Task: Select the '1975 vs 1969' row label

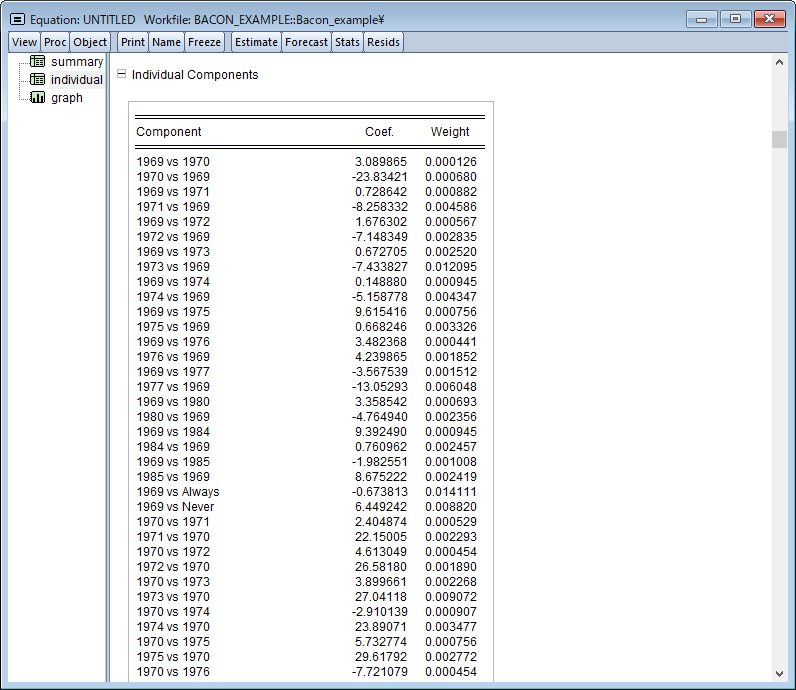Action: (x=173, y=326)
